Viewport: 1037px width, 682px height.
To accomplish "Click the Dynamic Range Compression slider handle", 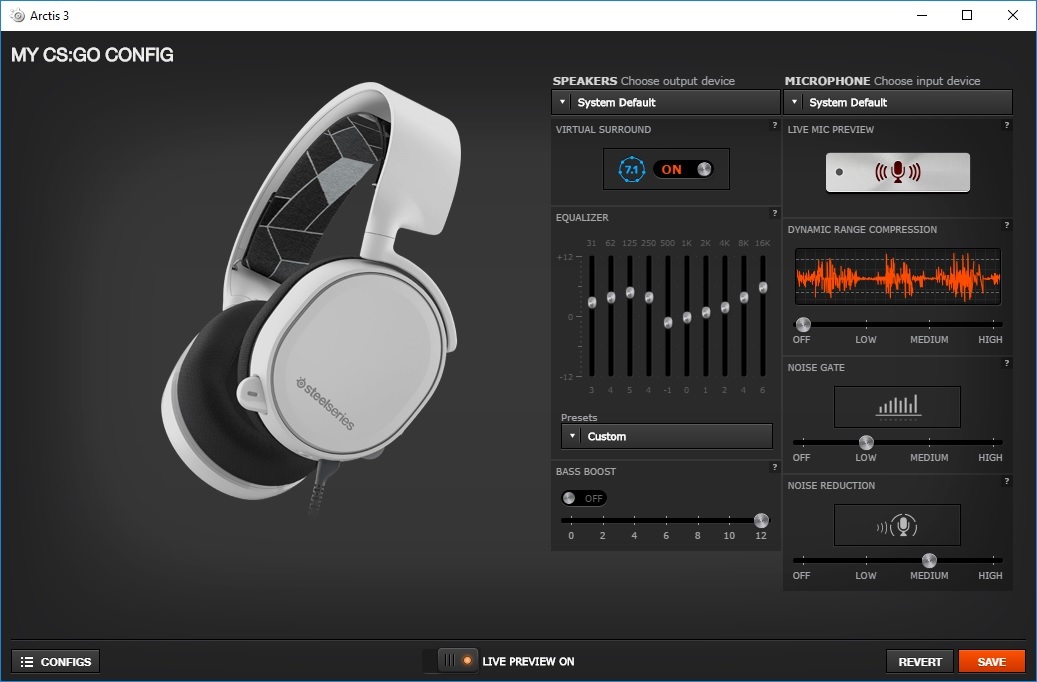I will coord(803,324).
